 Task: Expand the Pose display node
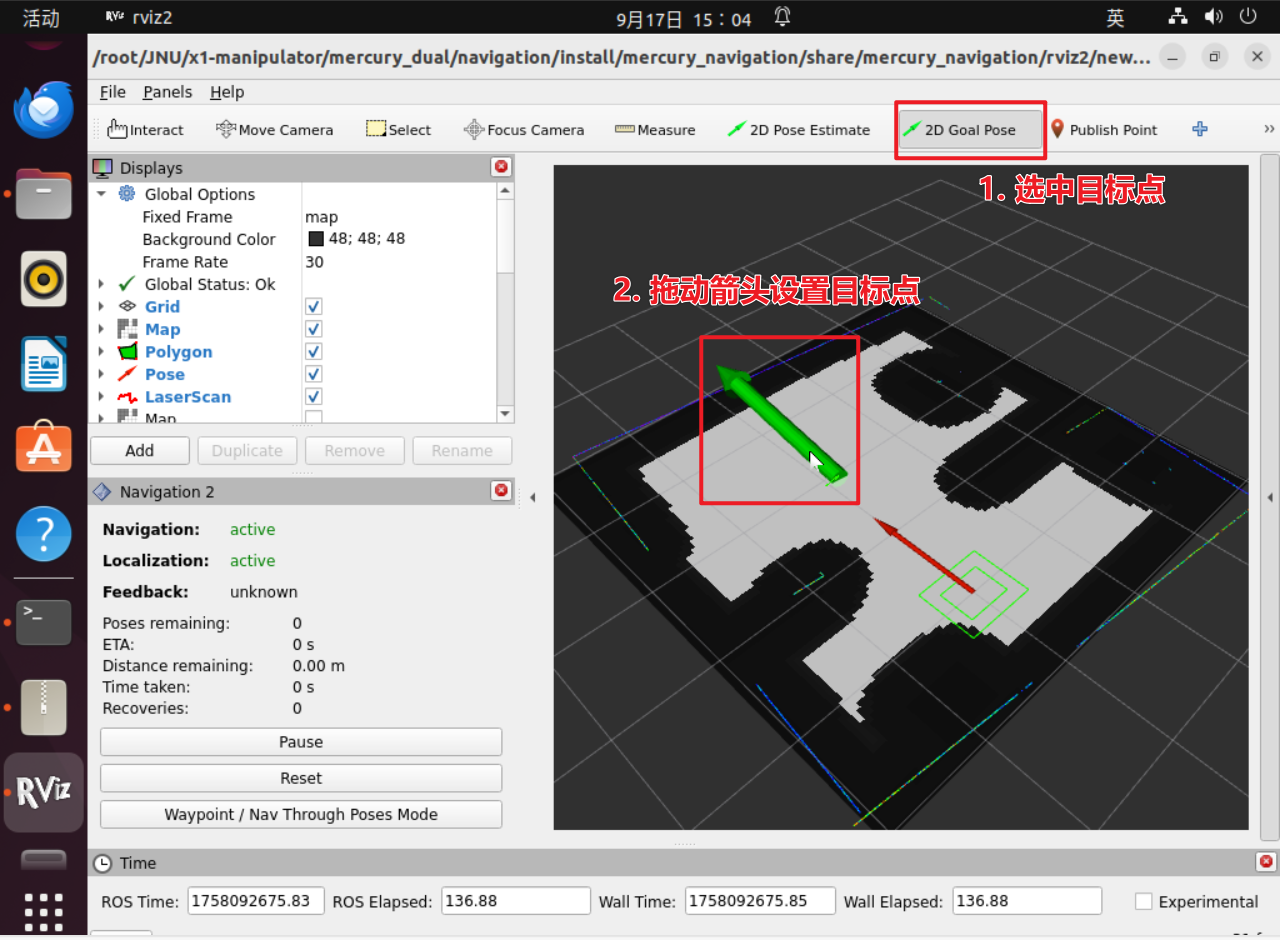pyautogui.click(x=101, y=374)
